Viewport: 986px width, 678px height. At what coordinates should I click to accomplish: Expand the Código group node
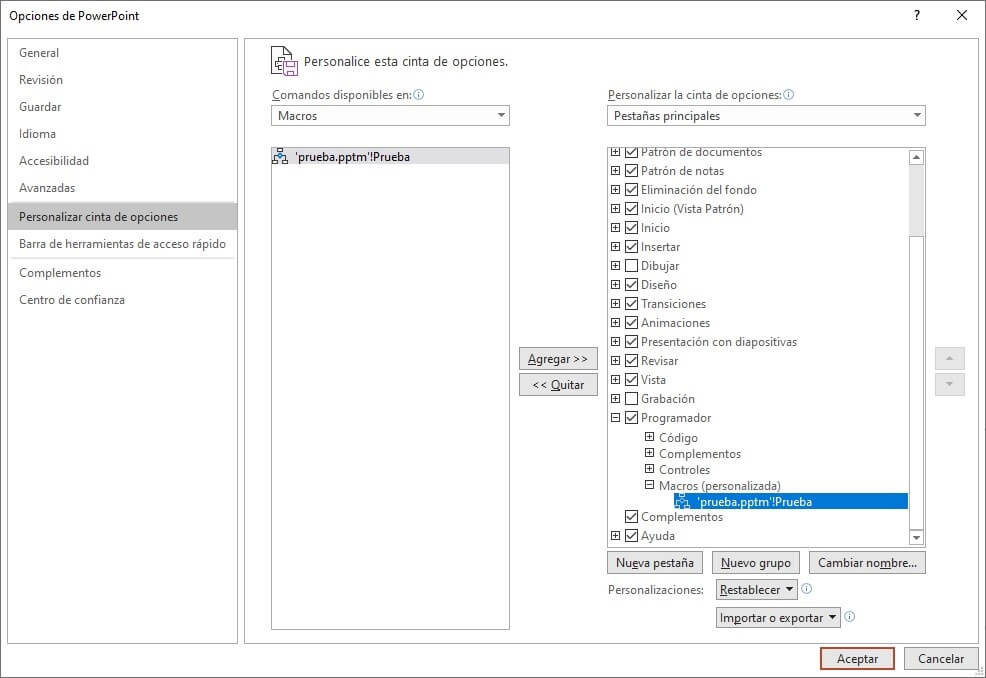click(x=649, y=437)
